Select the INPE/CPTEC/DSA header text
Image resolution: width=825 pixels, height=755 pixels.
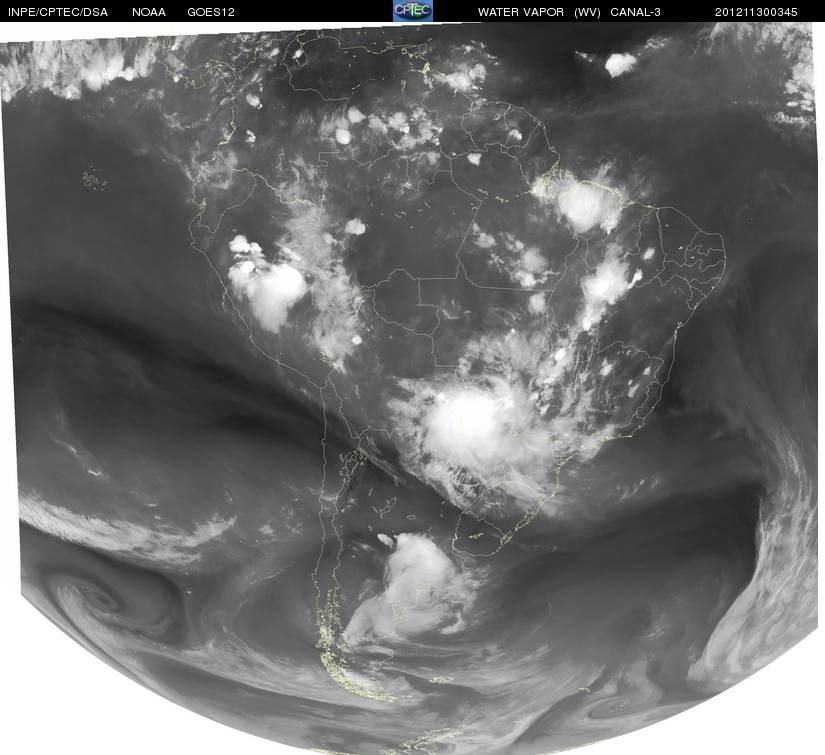point(57,12)
